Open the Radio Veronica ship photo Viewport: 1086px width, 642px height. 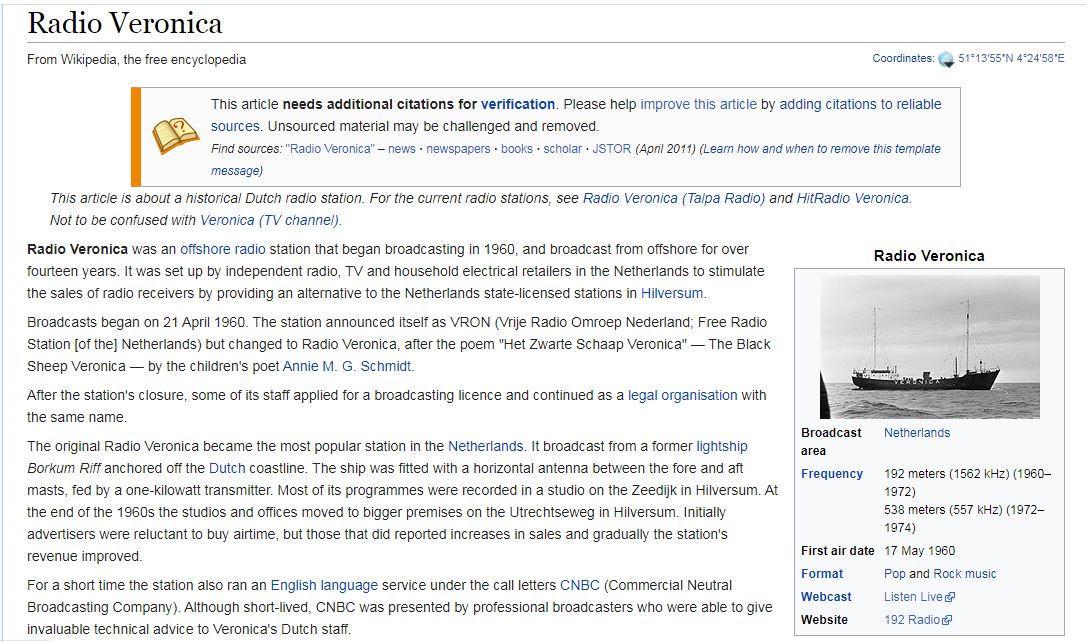(x=929, y=347)
